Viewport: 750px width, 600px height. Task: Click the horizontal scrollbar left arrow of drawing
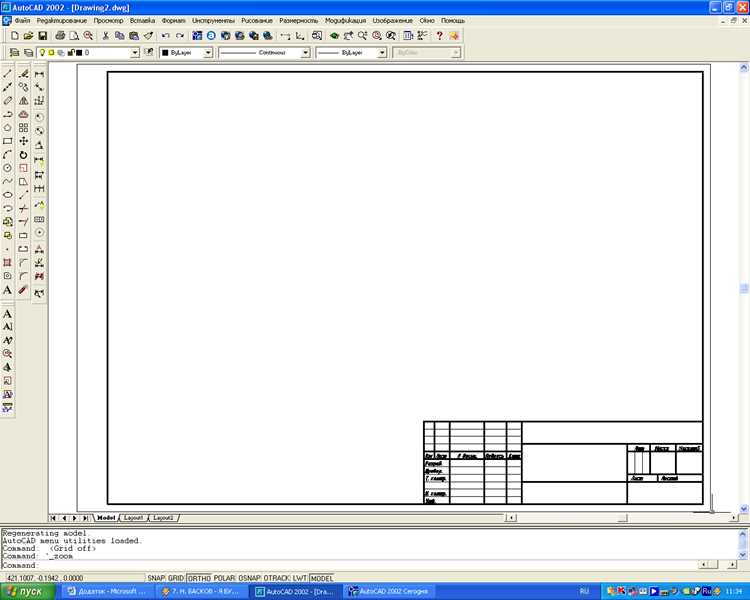click(511, 518)
